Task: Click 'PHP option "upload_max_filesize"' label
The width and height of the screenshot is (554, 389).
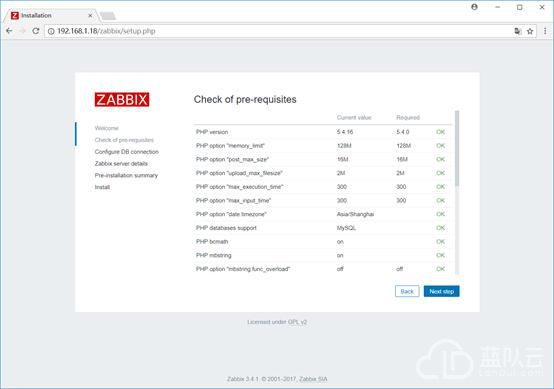Action: [239, 173]
